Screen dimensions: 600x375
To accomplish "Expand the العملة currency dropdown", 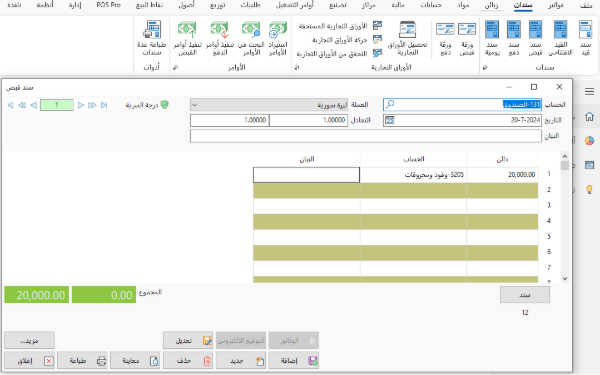I will point(194,104).
